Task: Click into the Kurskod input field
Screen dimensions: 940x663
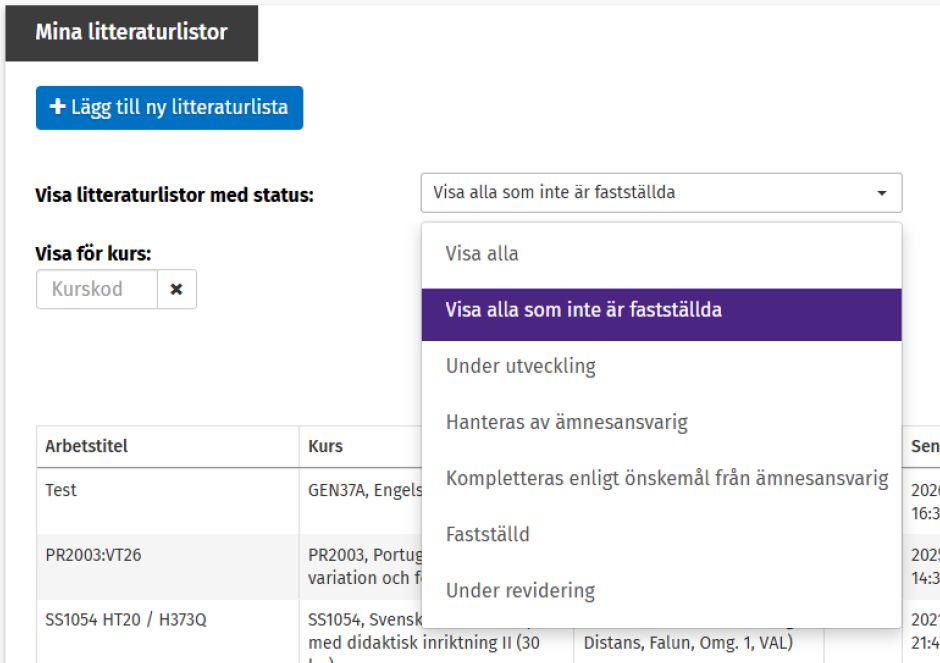Action: (x=95, y=289)
